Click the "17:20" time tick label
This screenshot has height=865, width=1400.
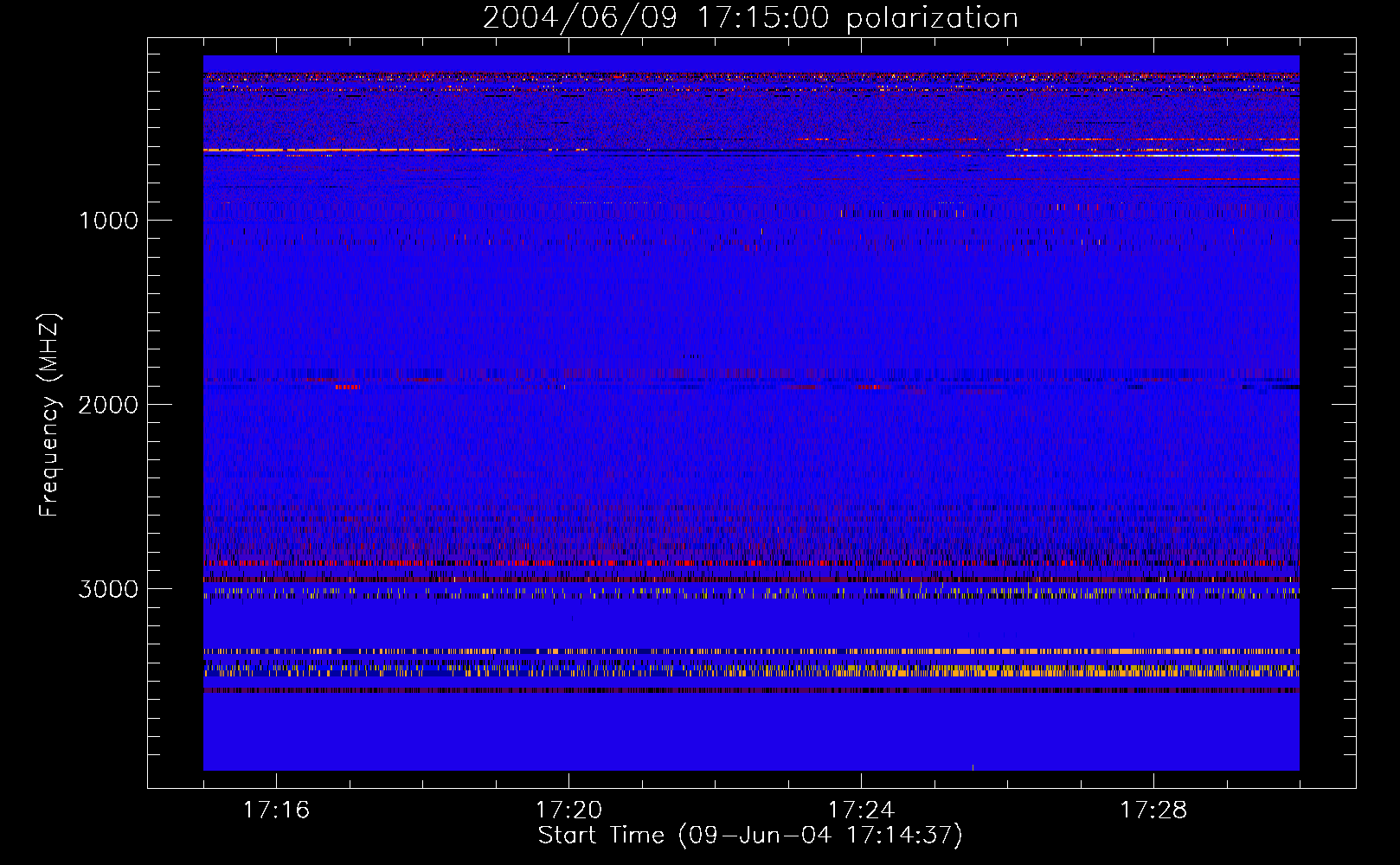click(x=568, y=810)
